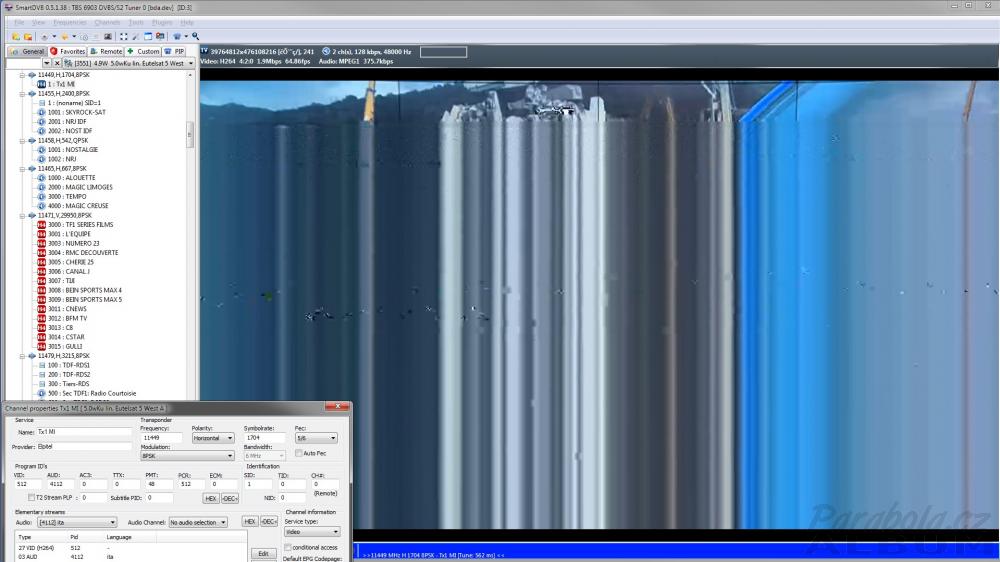Click the window layout icon in the toolbar
The width and height of the screenshot is (1000, 562).
148,37
